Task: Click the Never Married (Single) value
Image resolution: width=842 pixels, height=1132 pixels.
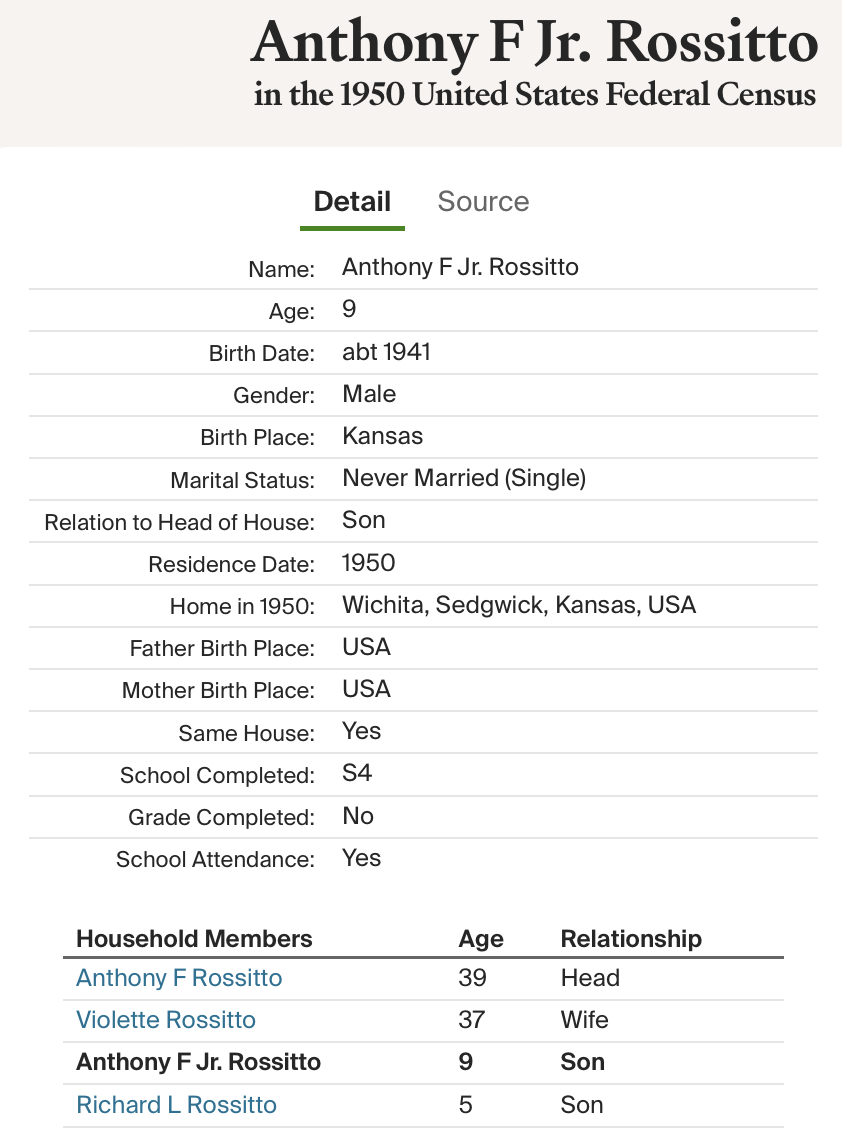Action: (x=464, y=478)
